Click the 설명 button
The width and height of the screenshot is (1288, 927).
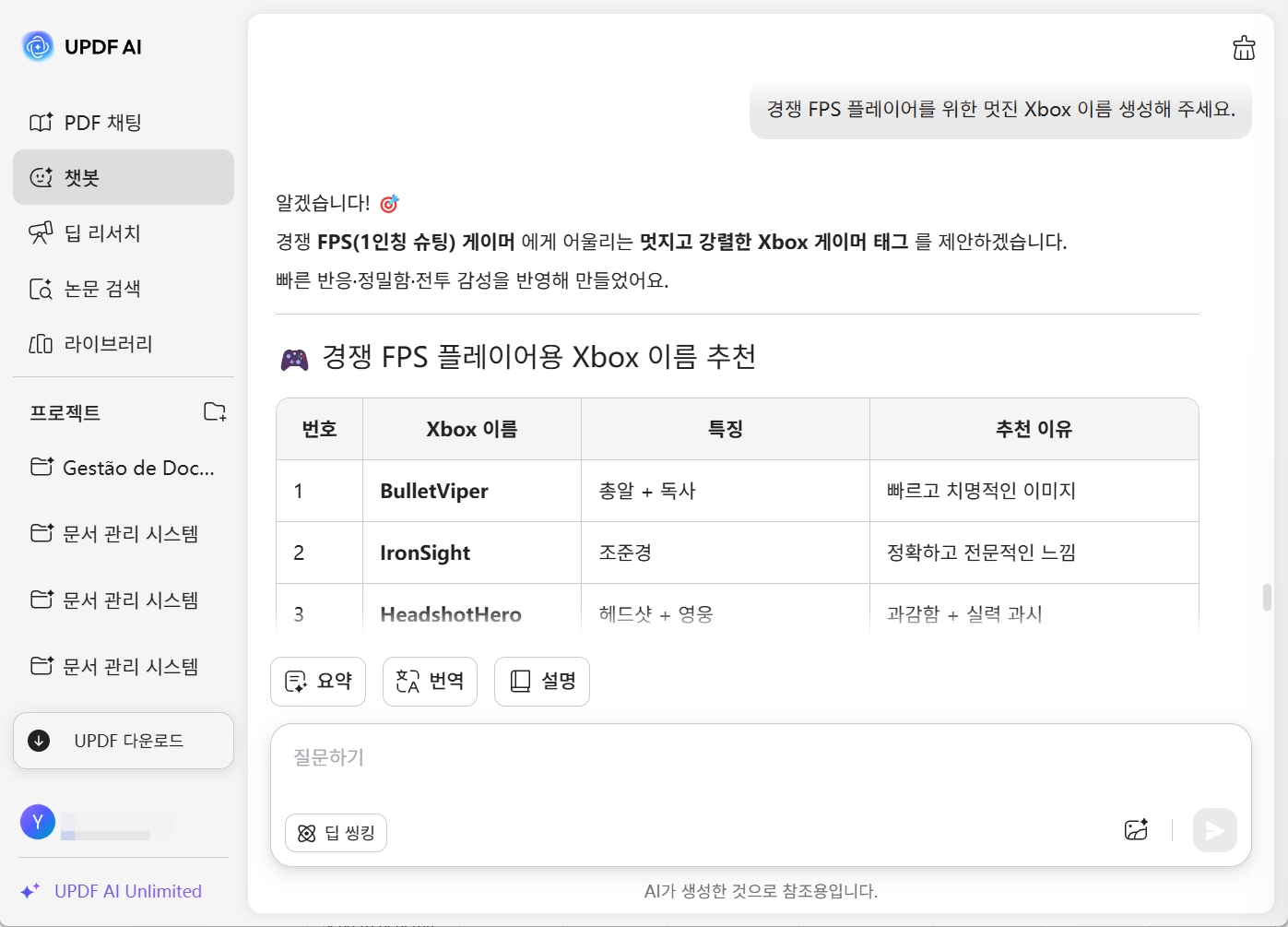(x=542, y=682)
